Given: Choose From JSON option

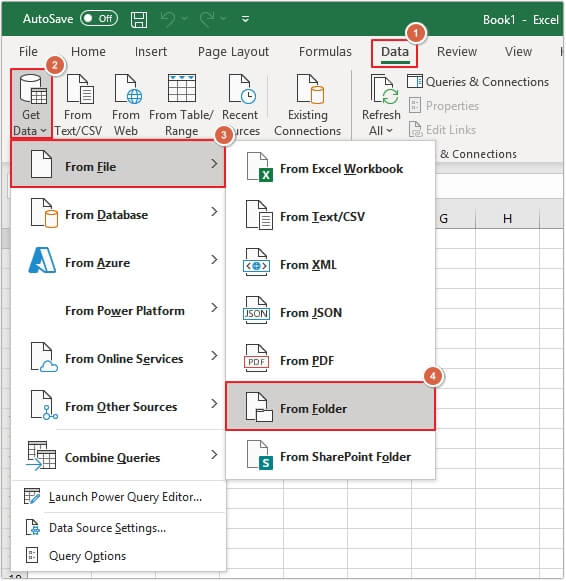Looking at the screenshot, I should (330, 312).
